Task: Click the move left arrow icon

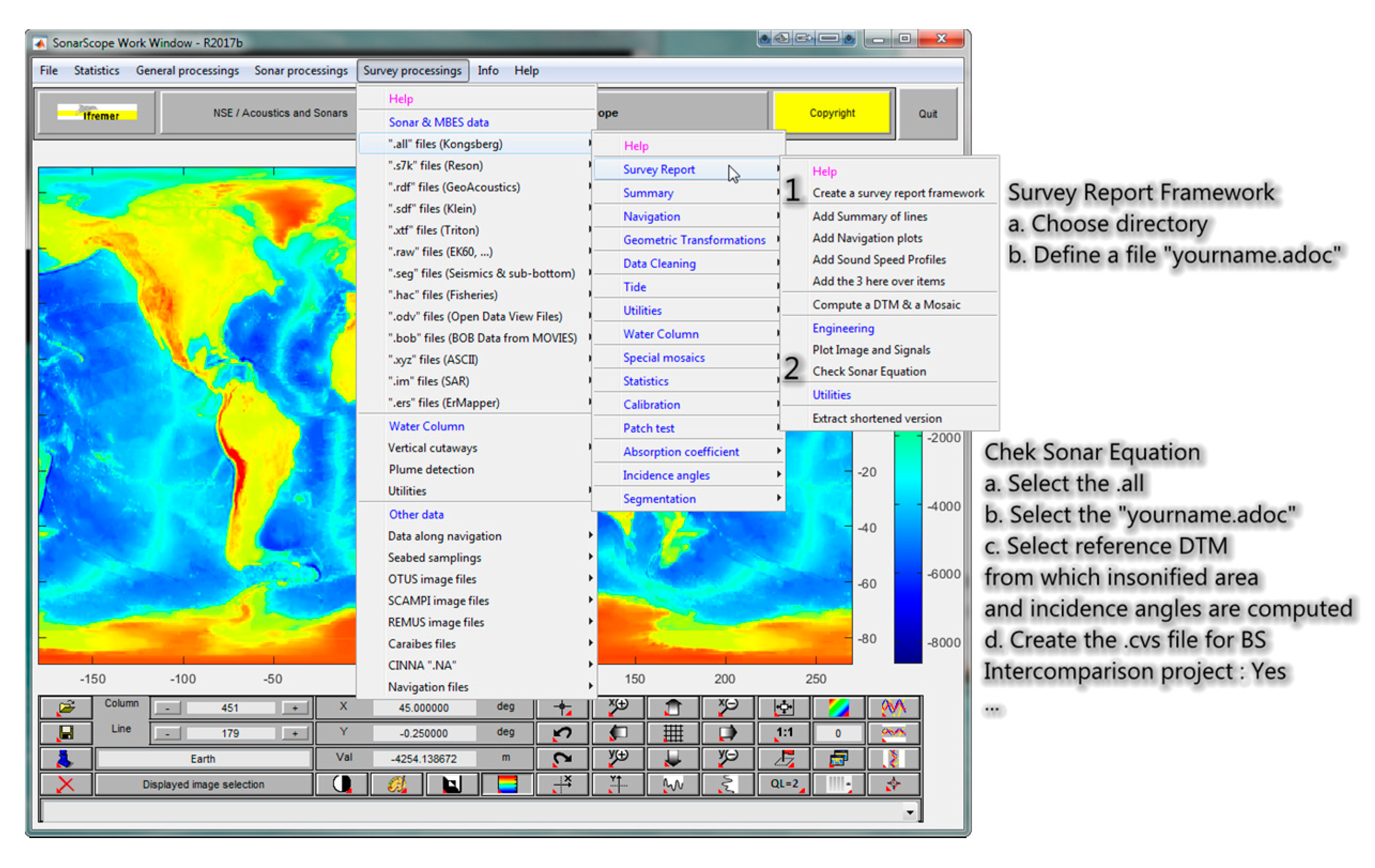Action: point(618,733)
